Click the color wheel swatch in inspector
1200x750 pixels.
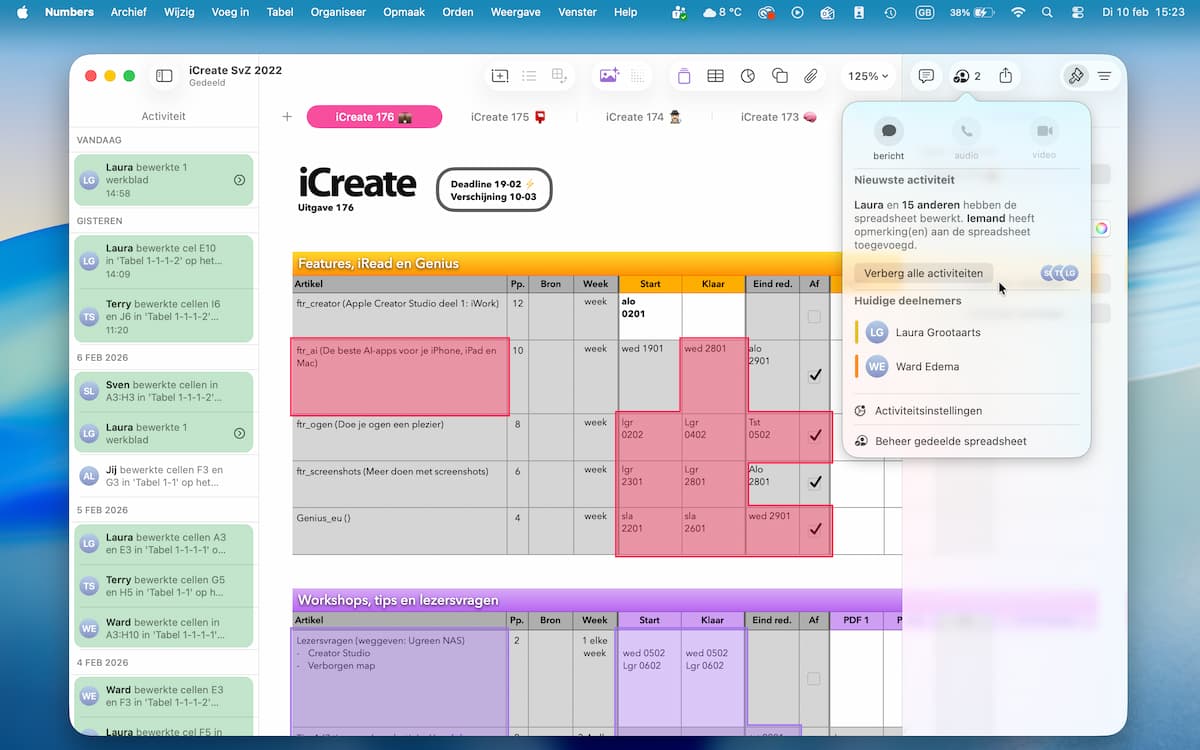(1101, 228)
